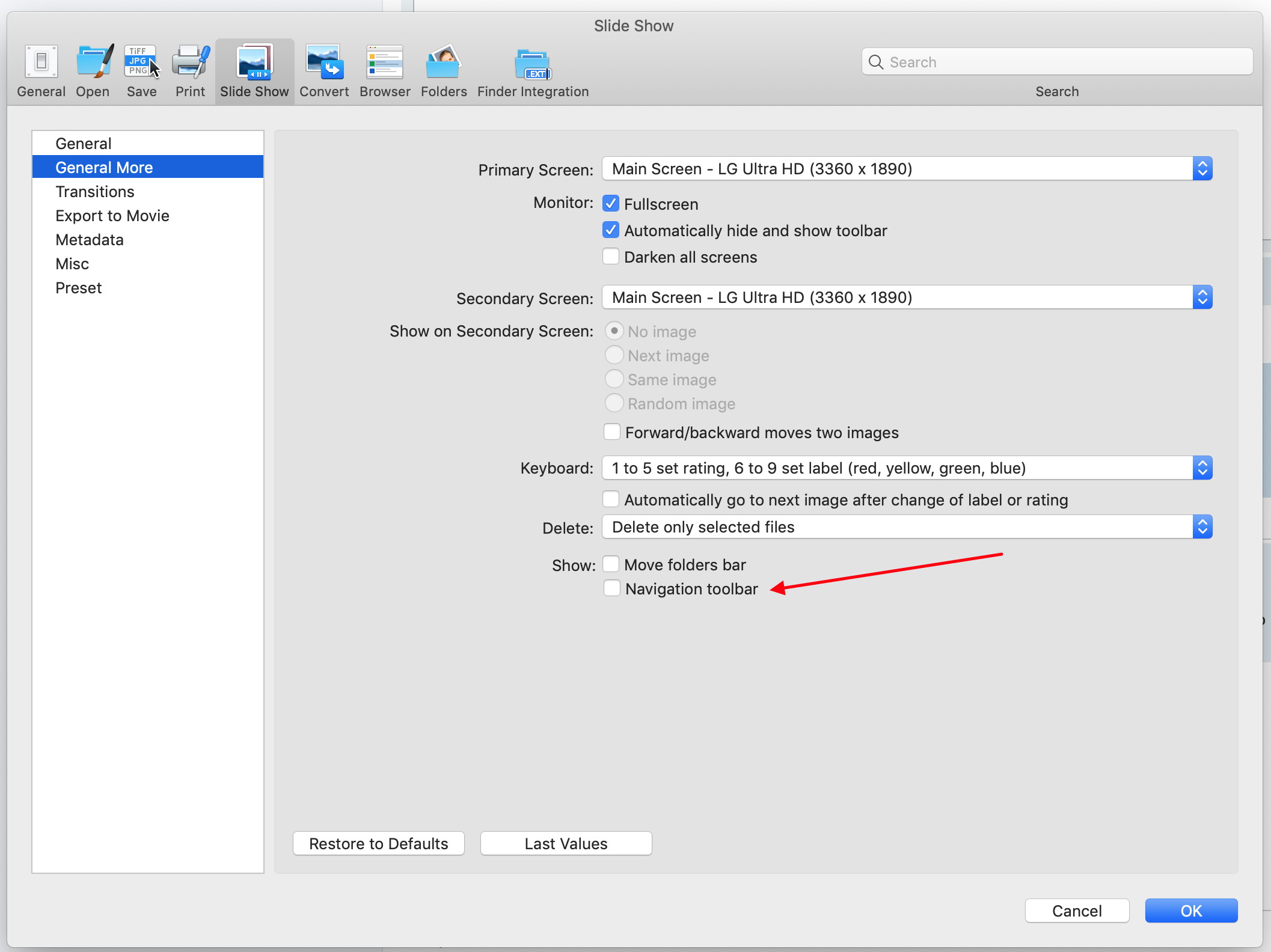This screenshot has height=952, width=1271.
Task: Open Browser preferences icon
Action: [385, 62]
